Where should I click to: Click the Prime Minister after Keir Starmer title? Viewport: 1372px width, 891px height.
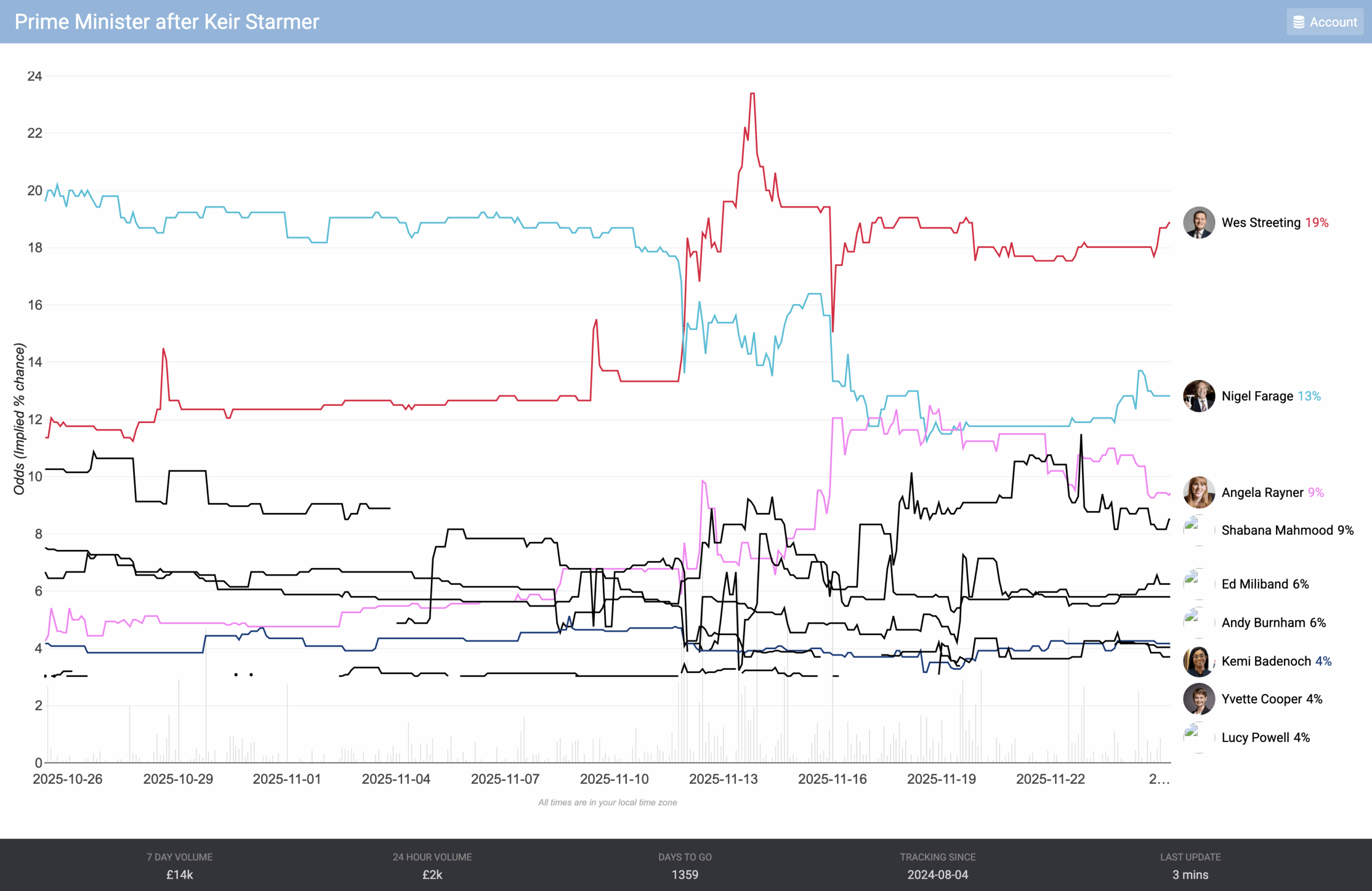coord(167,22)
